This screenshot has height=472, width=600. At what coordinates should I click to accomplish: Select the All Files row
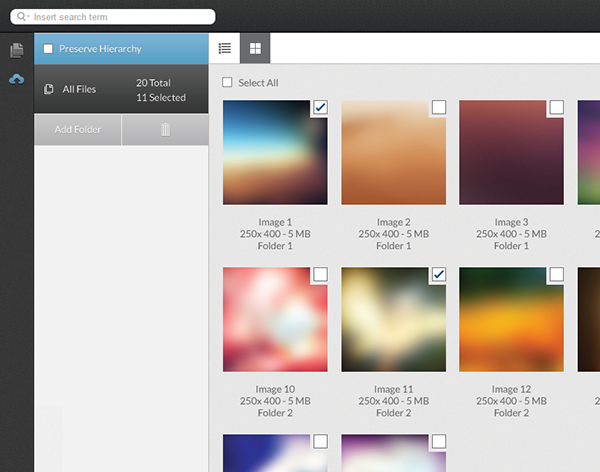click(x=121, y=89)
